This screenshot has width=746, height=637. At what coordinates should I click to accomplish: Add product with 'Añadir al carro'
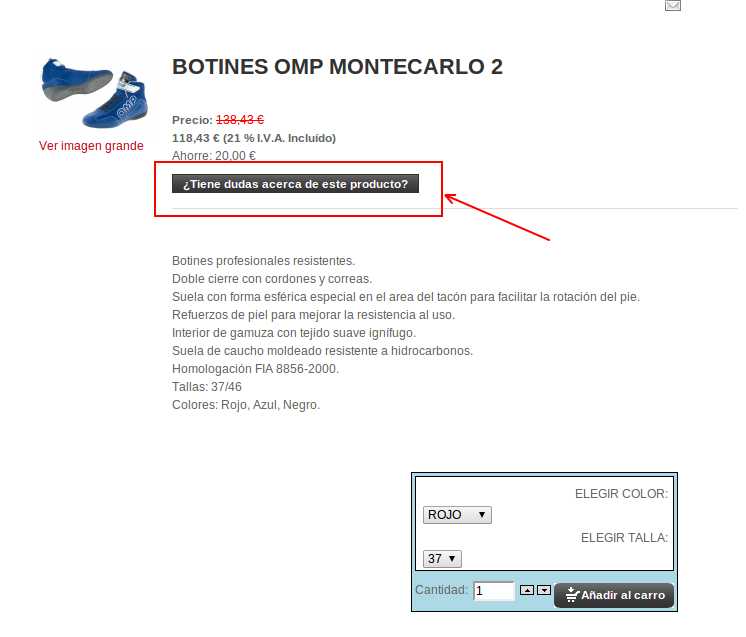[614, 595]
